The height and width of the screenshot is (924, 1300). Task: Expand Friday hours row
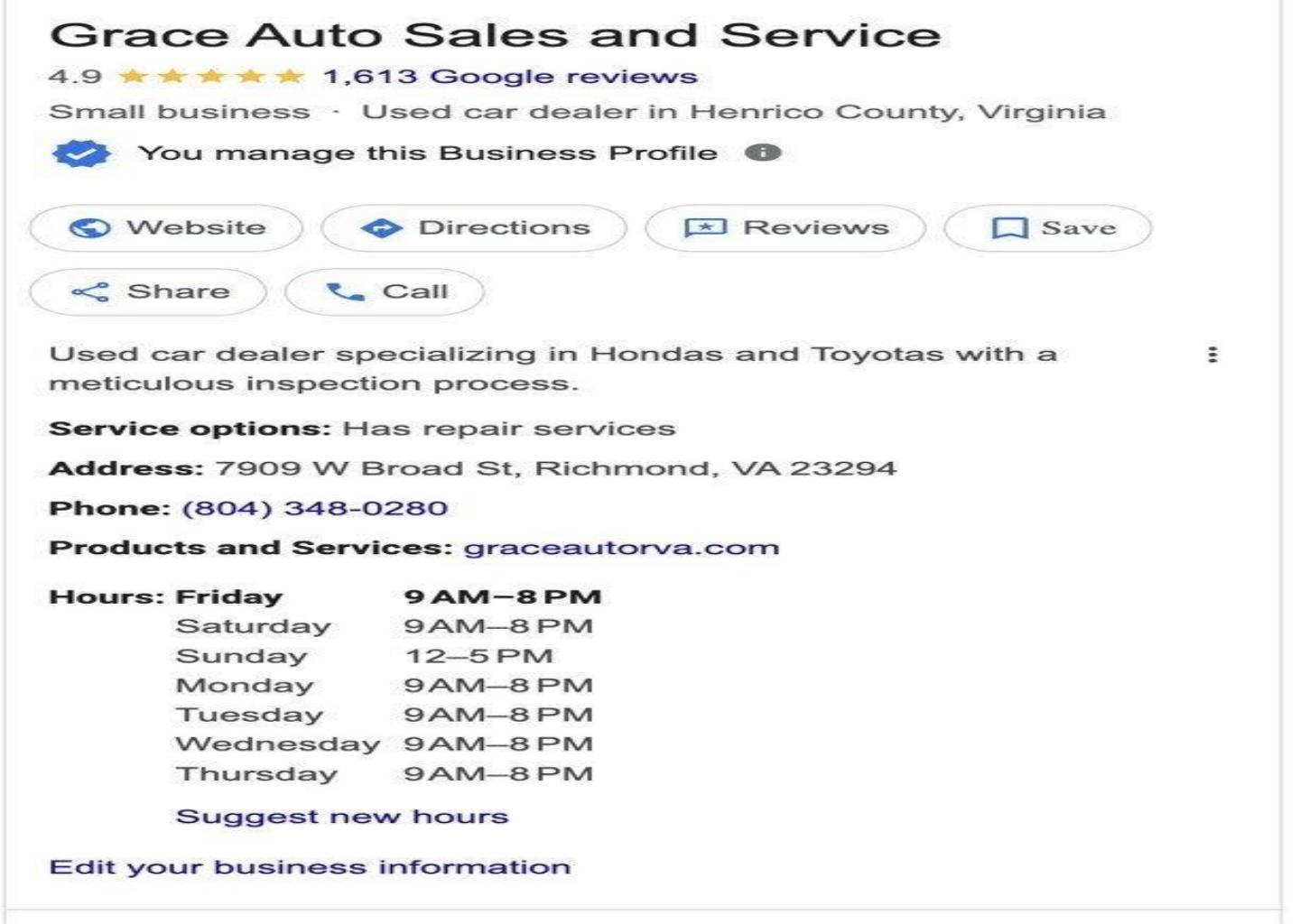coord(325,596)
